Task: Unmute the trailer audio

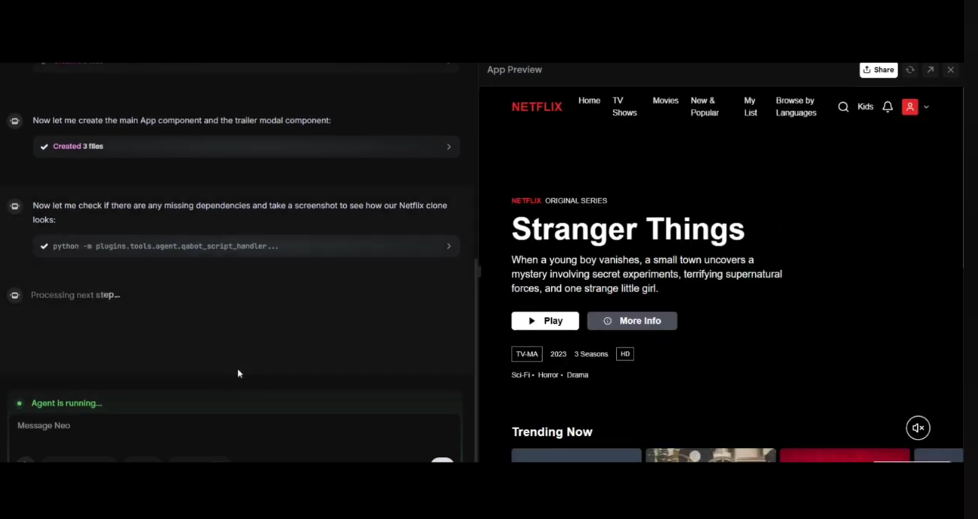Action: click(917, 428)
